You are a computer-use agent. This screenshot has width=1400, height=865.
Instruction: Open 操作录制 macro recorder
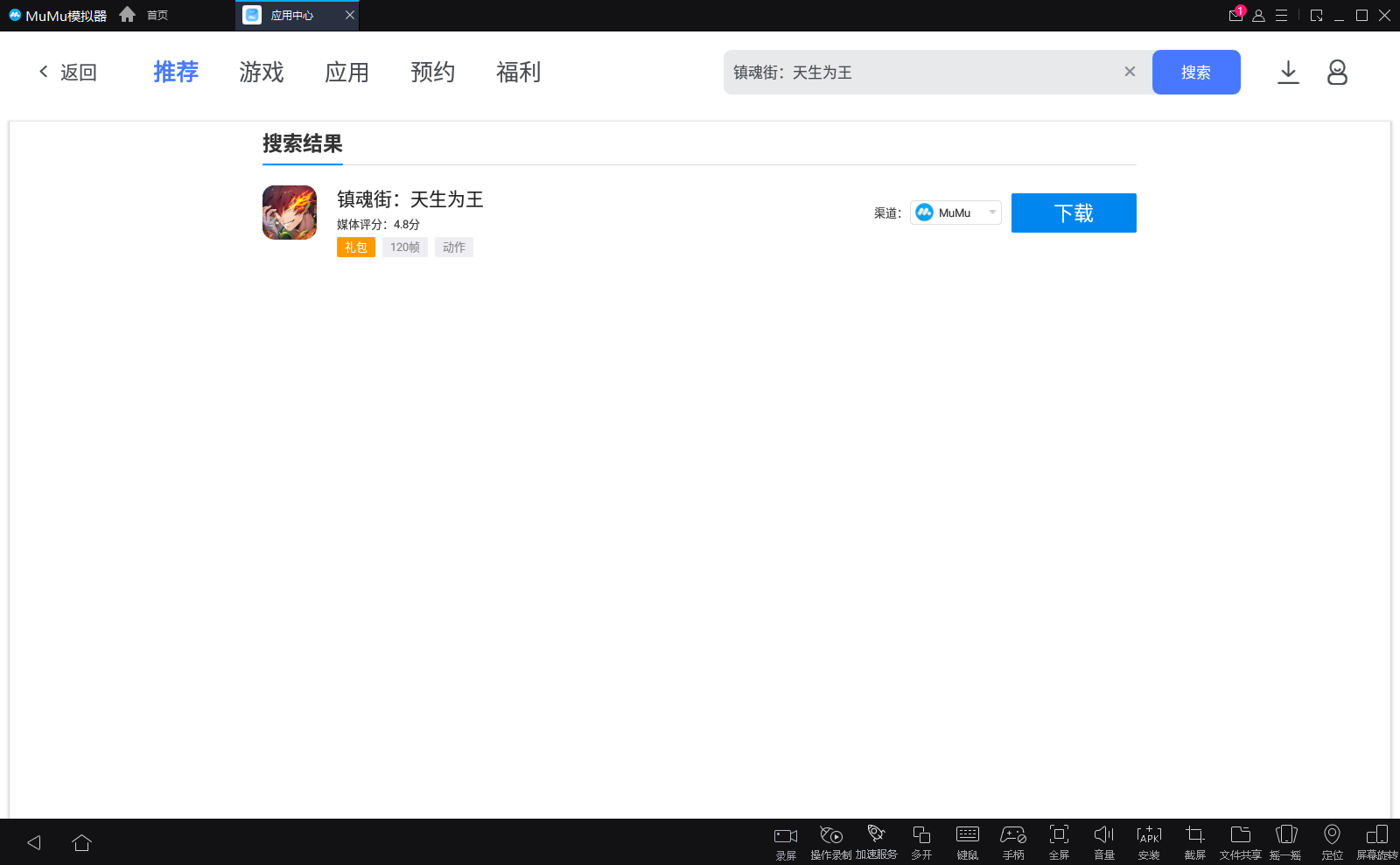click(x=831, y=843)
